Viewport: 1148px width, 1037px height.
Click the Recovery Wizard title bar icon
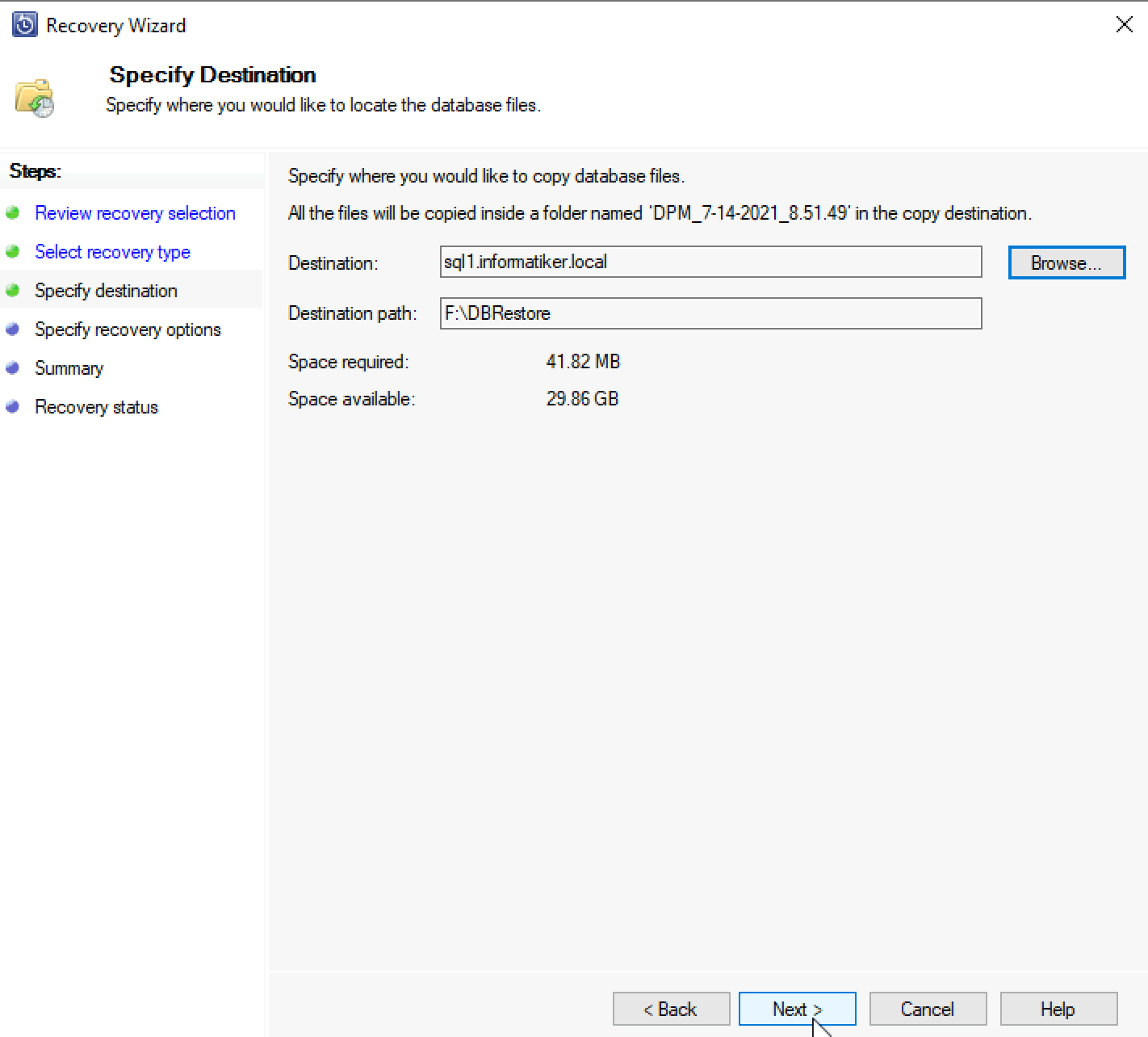[24, 25]
